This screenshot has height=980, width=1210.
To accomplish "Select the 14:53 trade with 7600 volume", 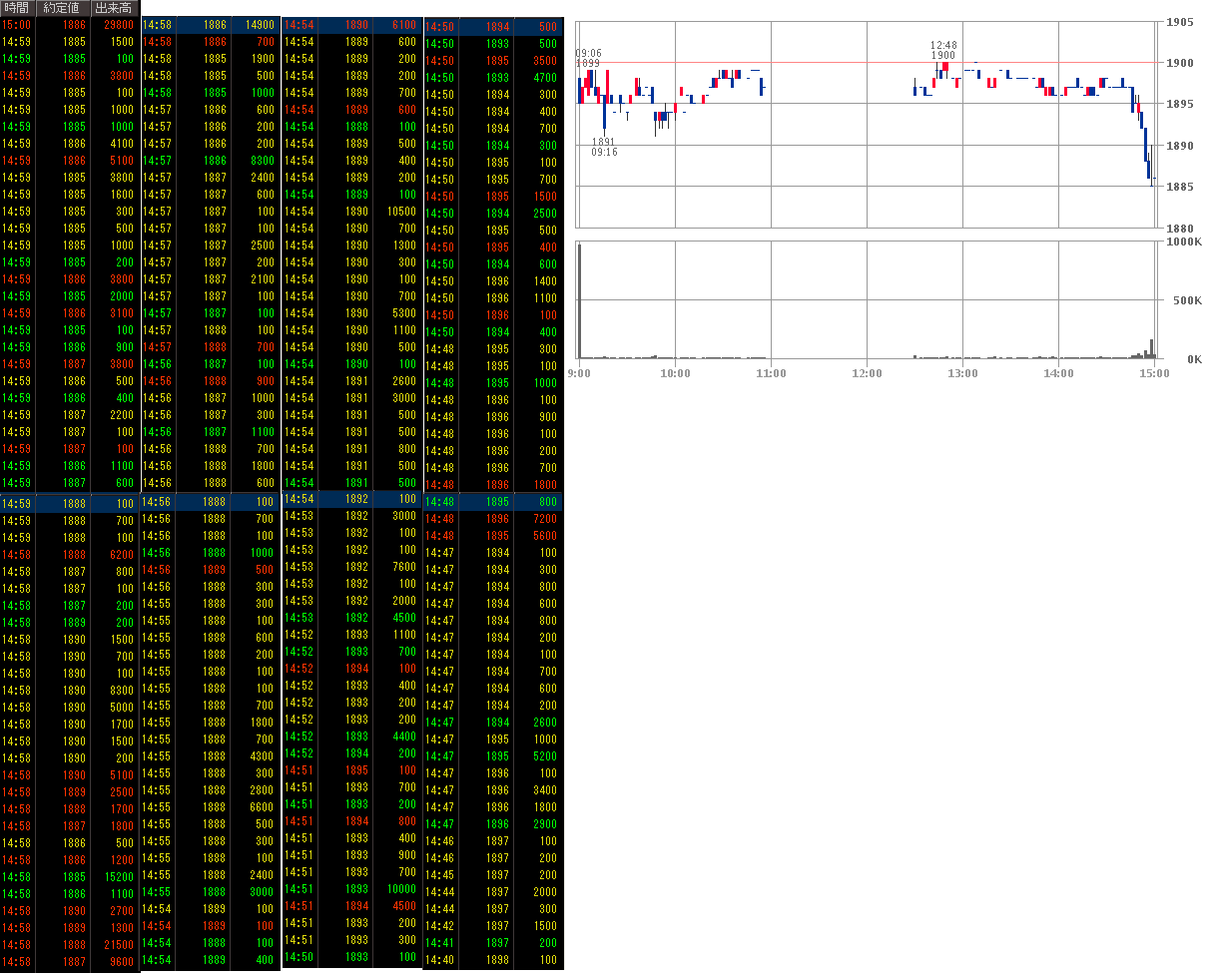I will click(352, 567).
